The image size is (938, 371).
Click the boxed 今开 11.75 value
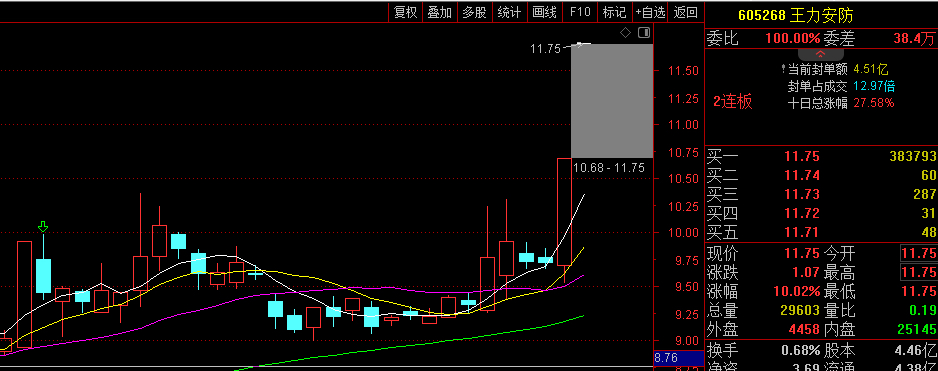(x=919, y=253)
